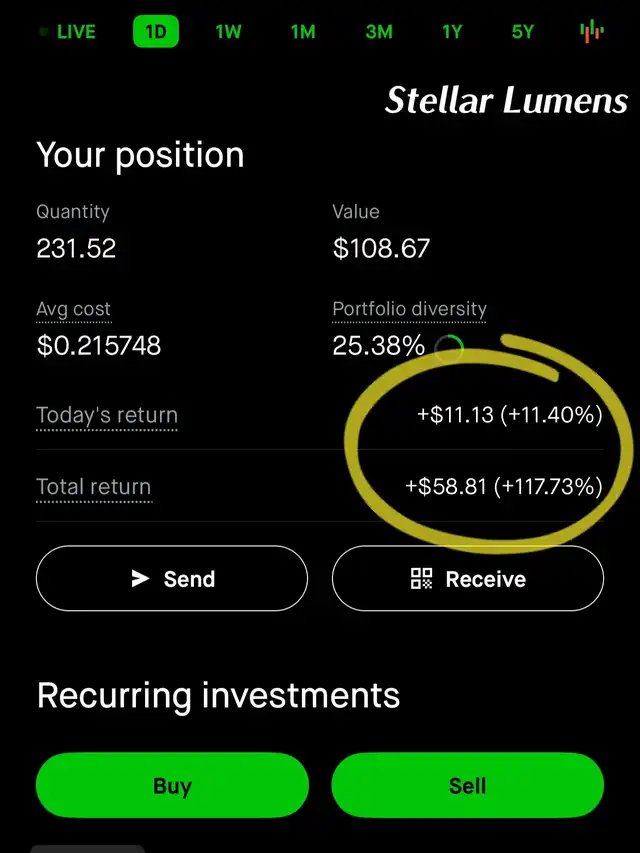Open the Send crypto button

pyautogui.click(x=172, y=578)
